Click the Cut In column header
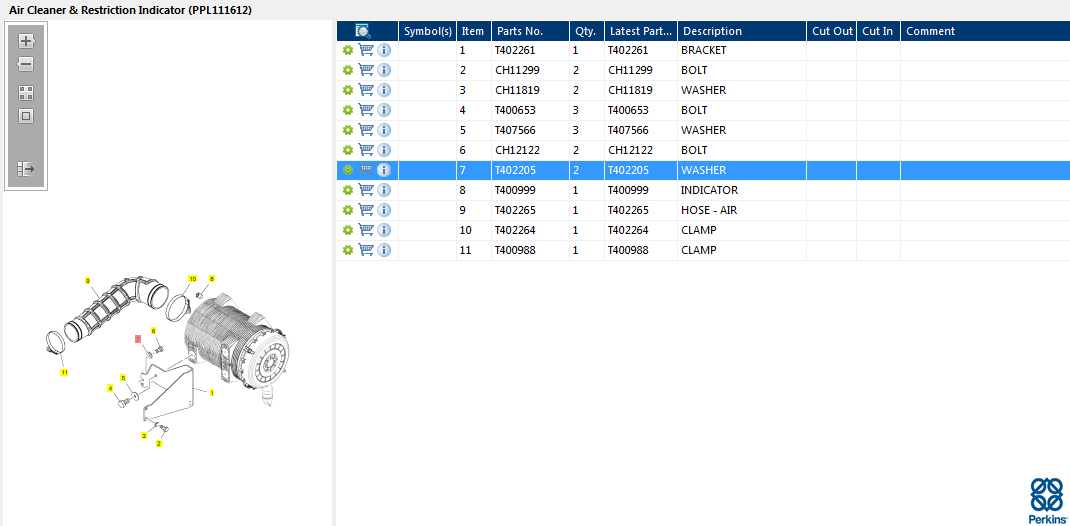 point(878,31)
